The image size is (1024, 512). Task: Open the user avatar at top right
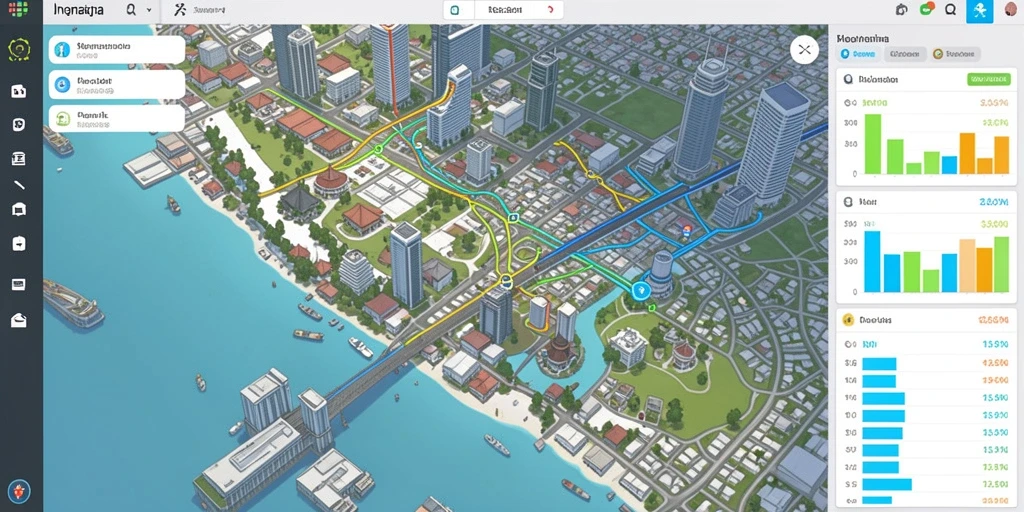1012,10
